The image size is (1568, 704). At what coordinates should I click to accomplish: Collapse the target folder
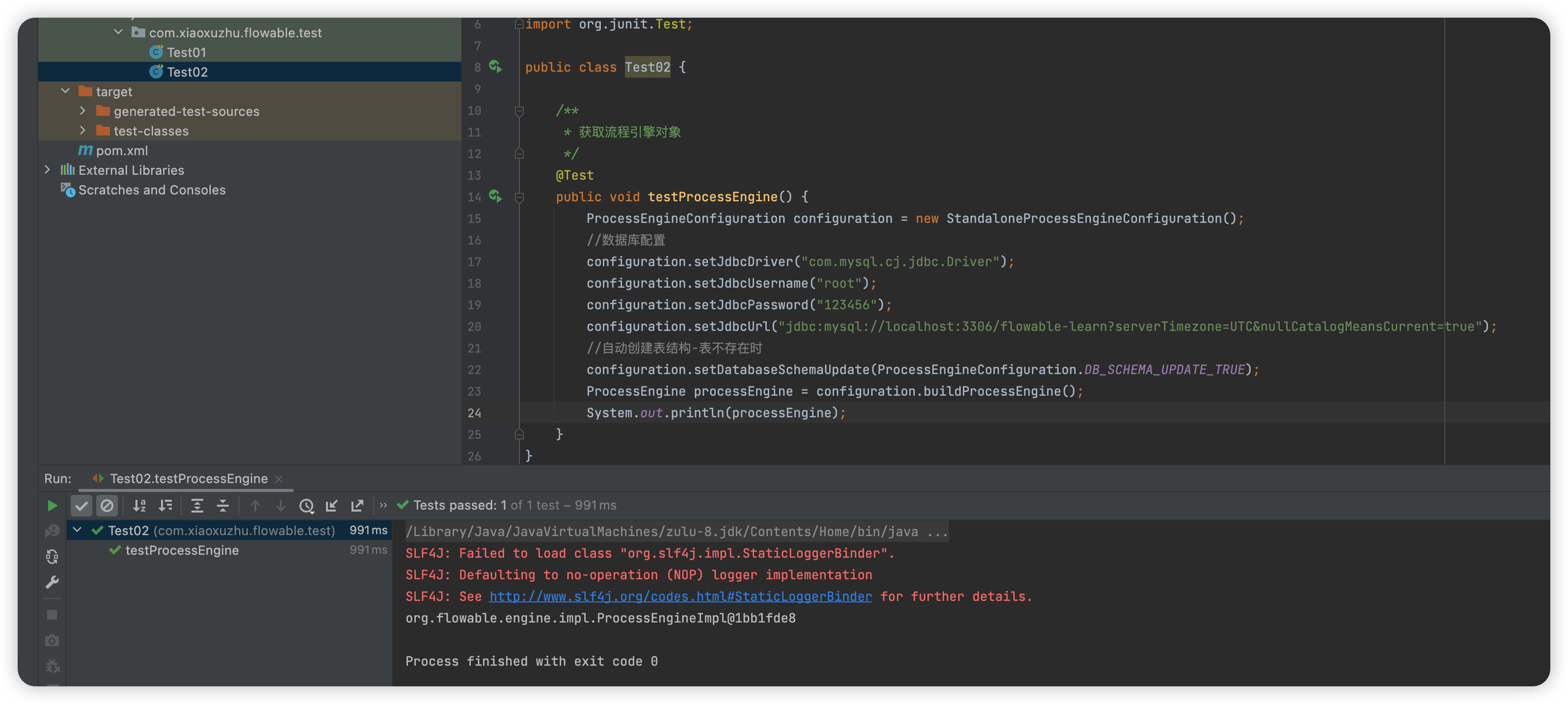click(66, 91)
